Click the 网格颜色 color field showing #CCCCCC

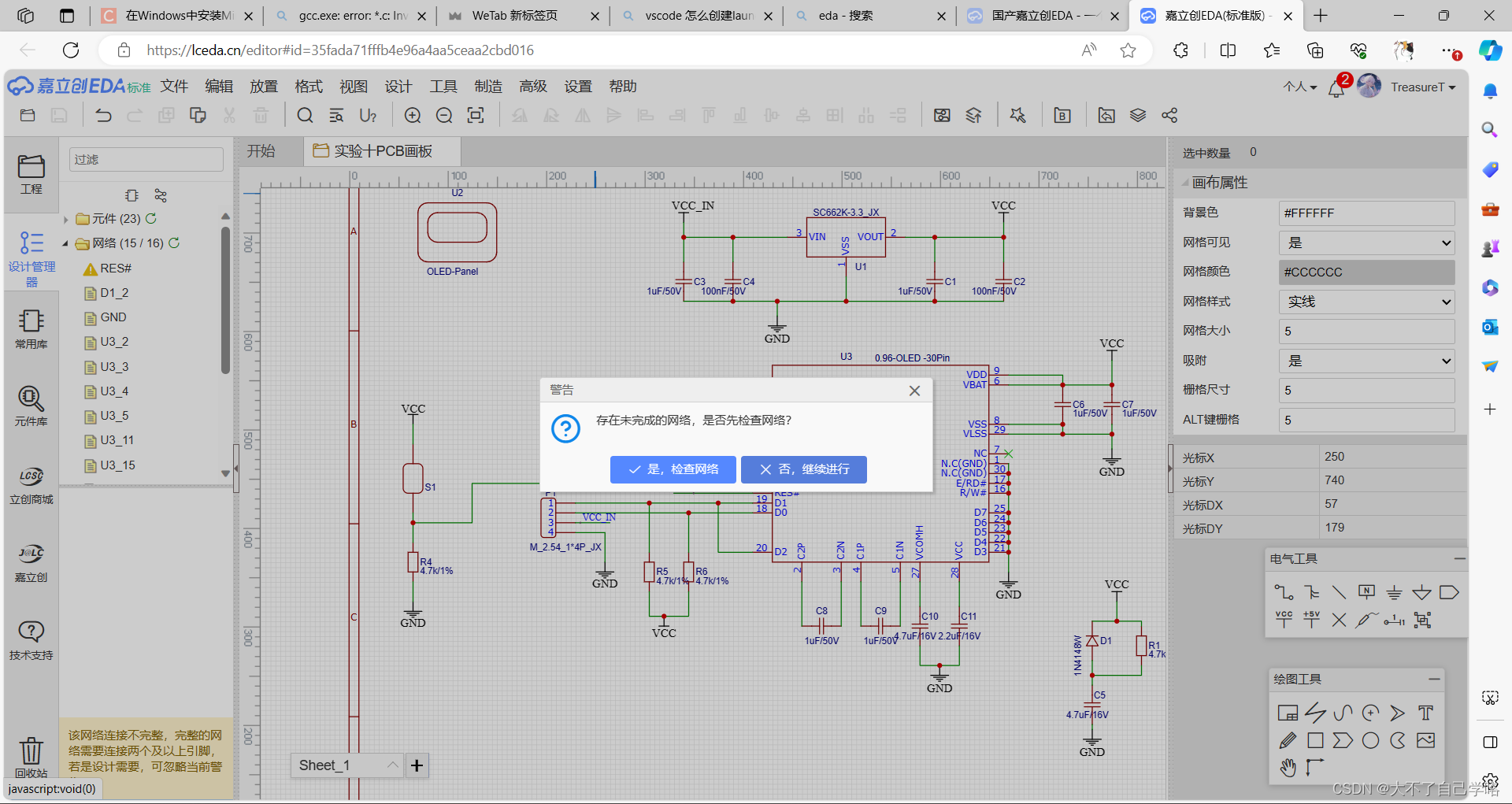(x=1366, y=272)
